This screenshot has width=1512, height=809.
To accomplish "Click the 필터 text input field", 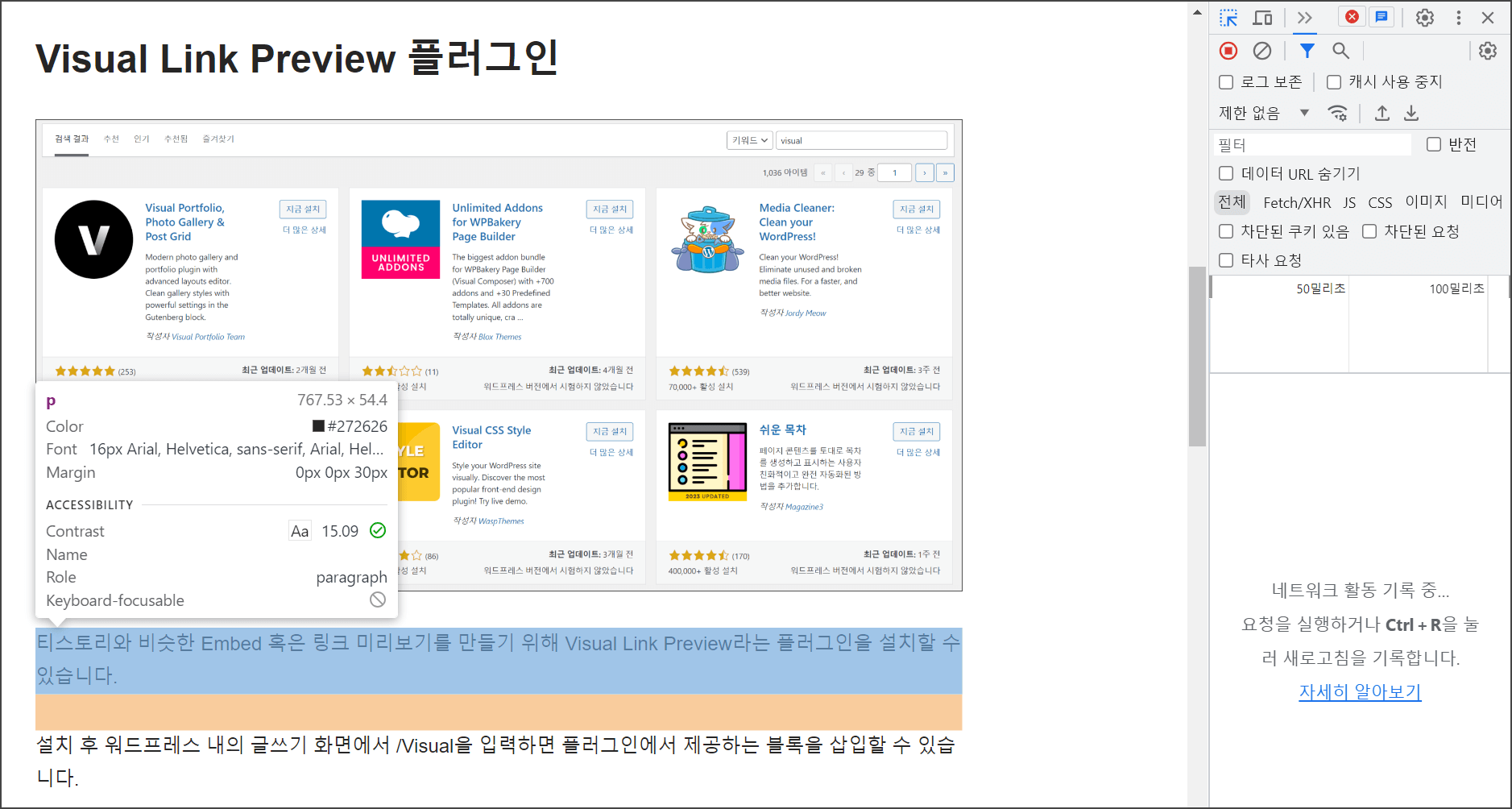I will click(1312, 145).
